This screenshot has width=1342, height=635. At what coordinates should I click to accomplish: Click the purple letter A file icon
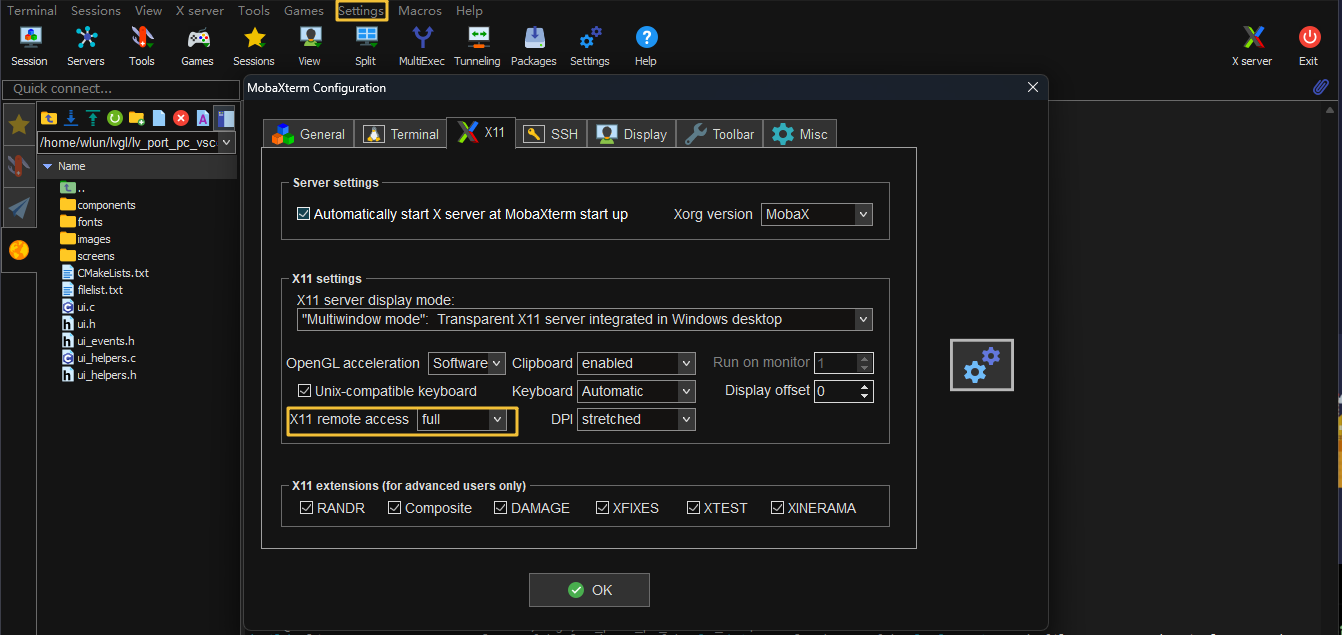pos(203,118)
